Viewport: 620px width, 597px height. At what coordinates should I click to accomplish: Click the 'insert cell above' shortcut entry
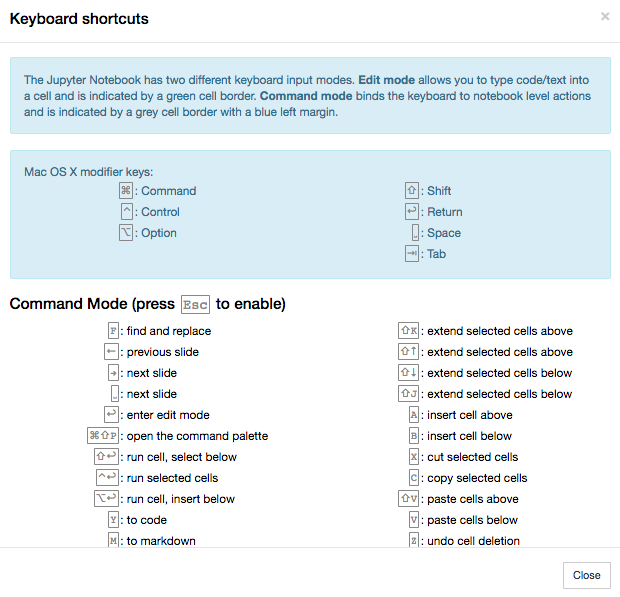(x=469, y=415)
